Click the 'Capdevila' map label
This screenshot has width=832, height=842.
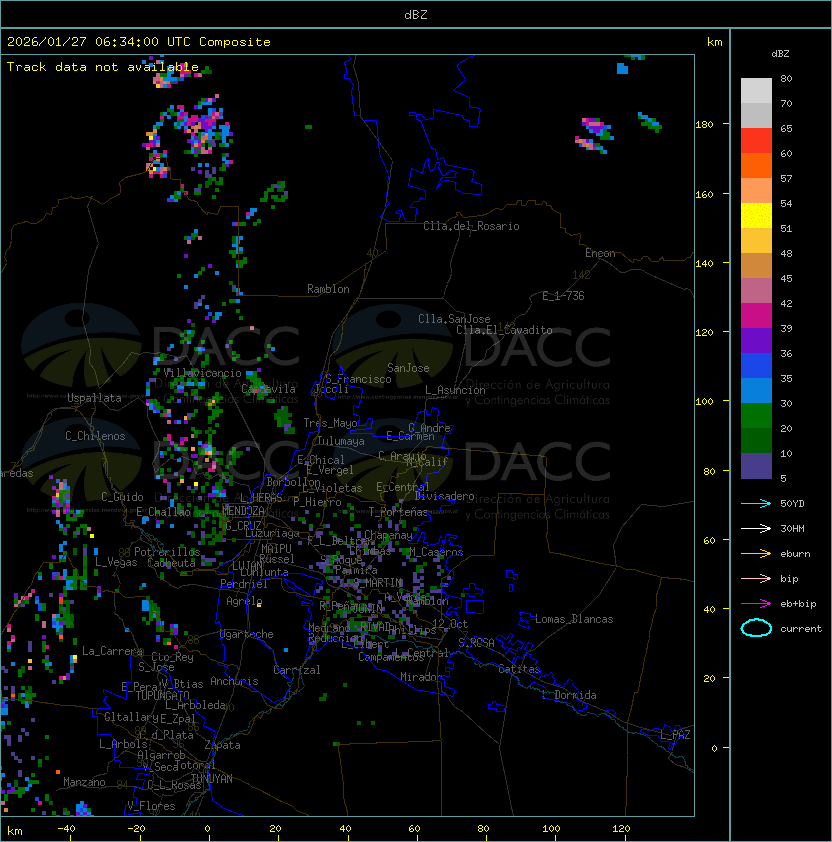pyautogui.click(x=268, y=389)
